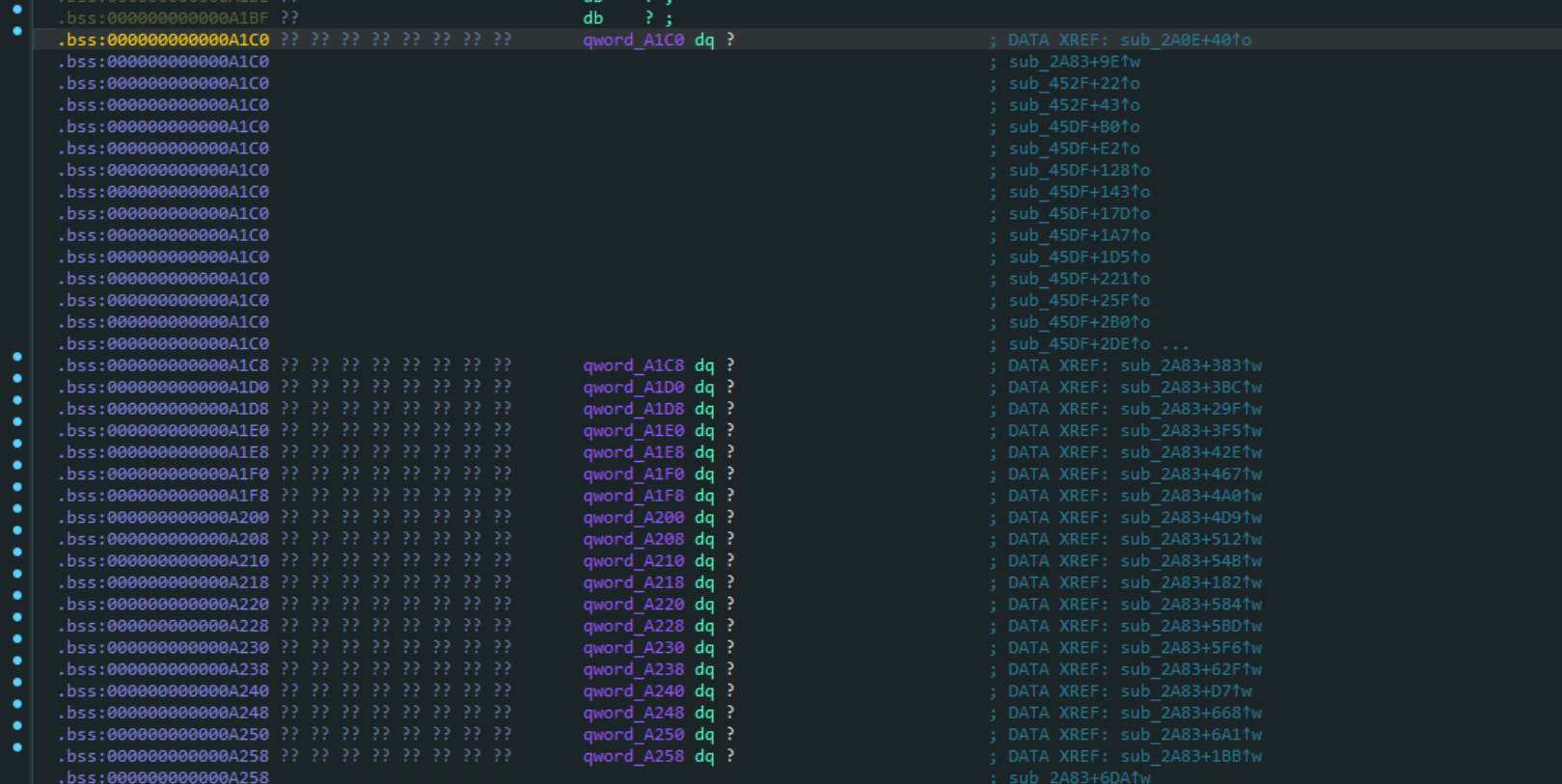The width and height of the screenshot is (1562, 784).
Task: Select the qword_A1F0 variable name
Action: [633, 473]
